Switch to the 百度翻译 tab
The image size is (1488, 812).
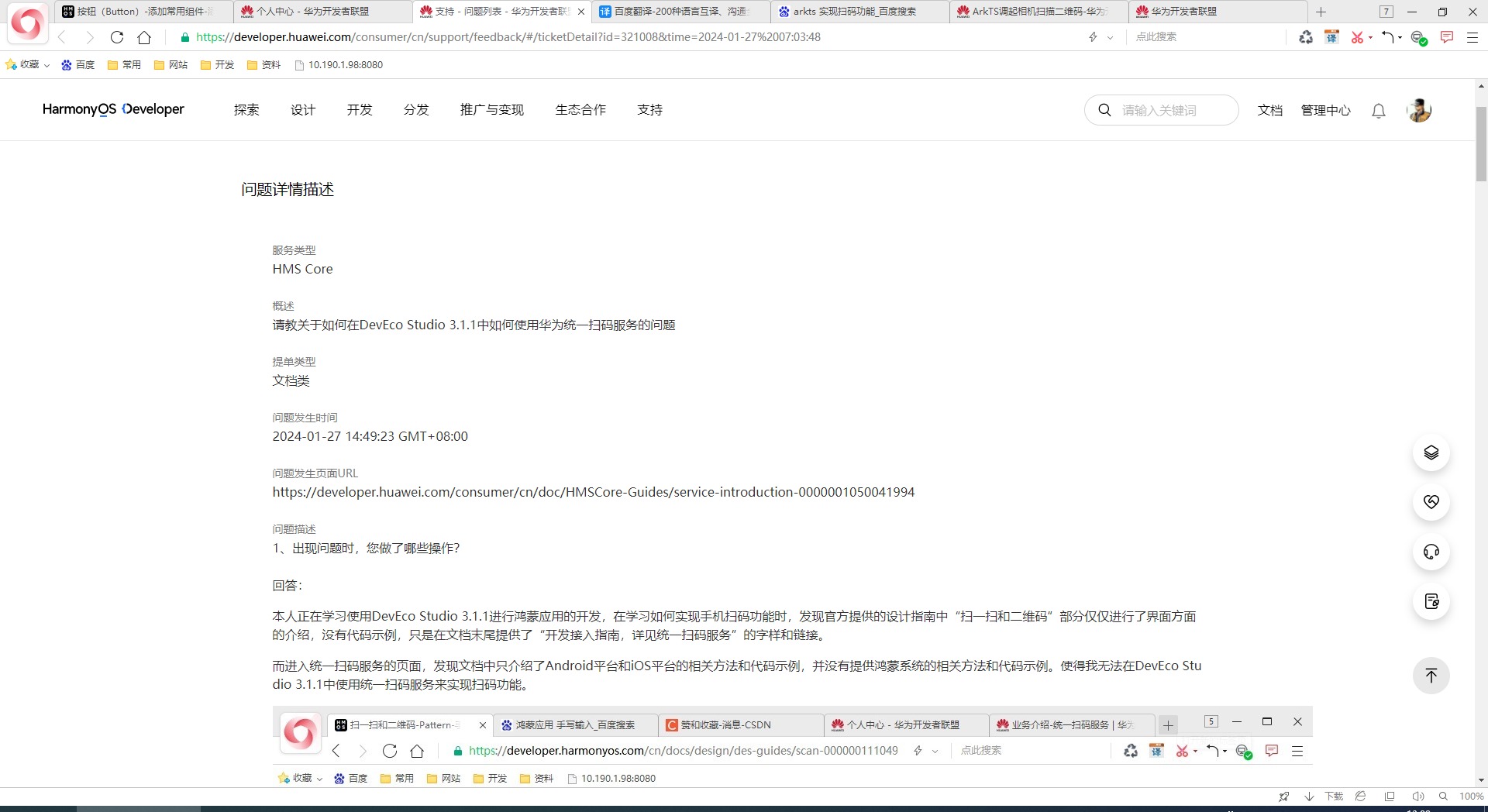pyautogui.click(x=680, y=12)
